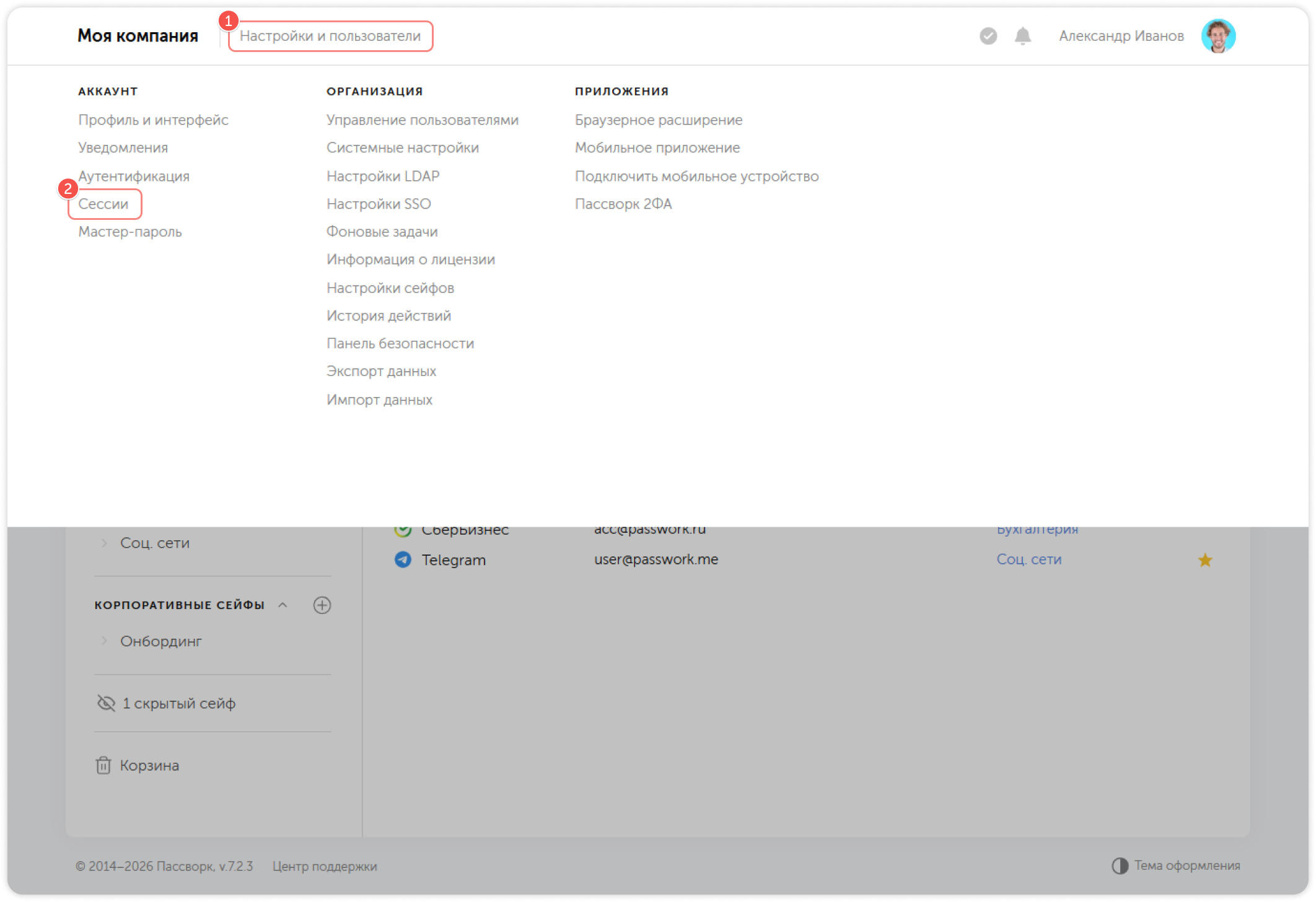Click Александр Иванов user name

click(1121, 36)
